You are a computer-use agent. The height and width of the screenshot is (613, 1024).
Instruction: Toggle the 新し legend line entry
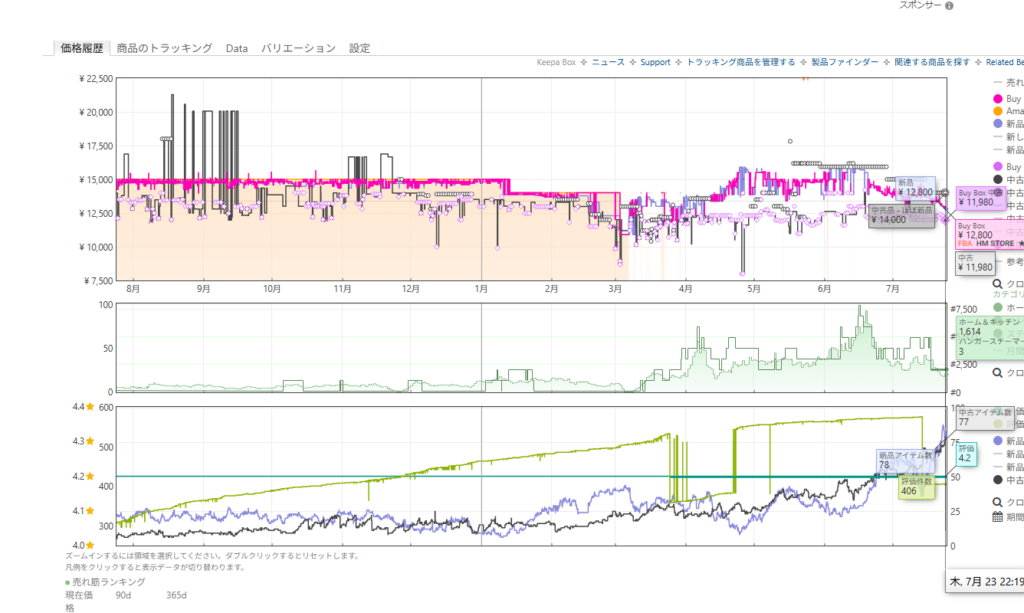tap(1008, 136)
